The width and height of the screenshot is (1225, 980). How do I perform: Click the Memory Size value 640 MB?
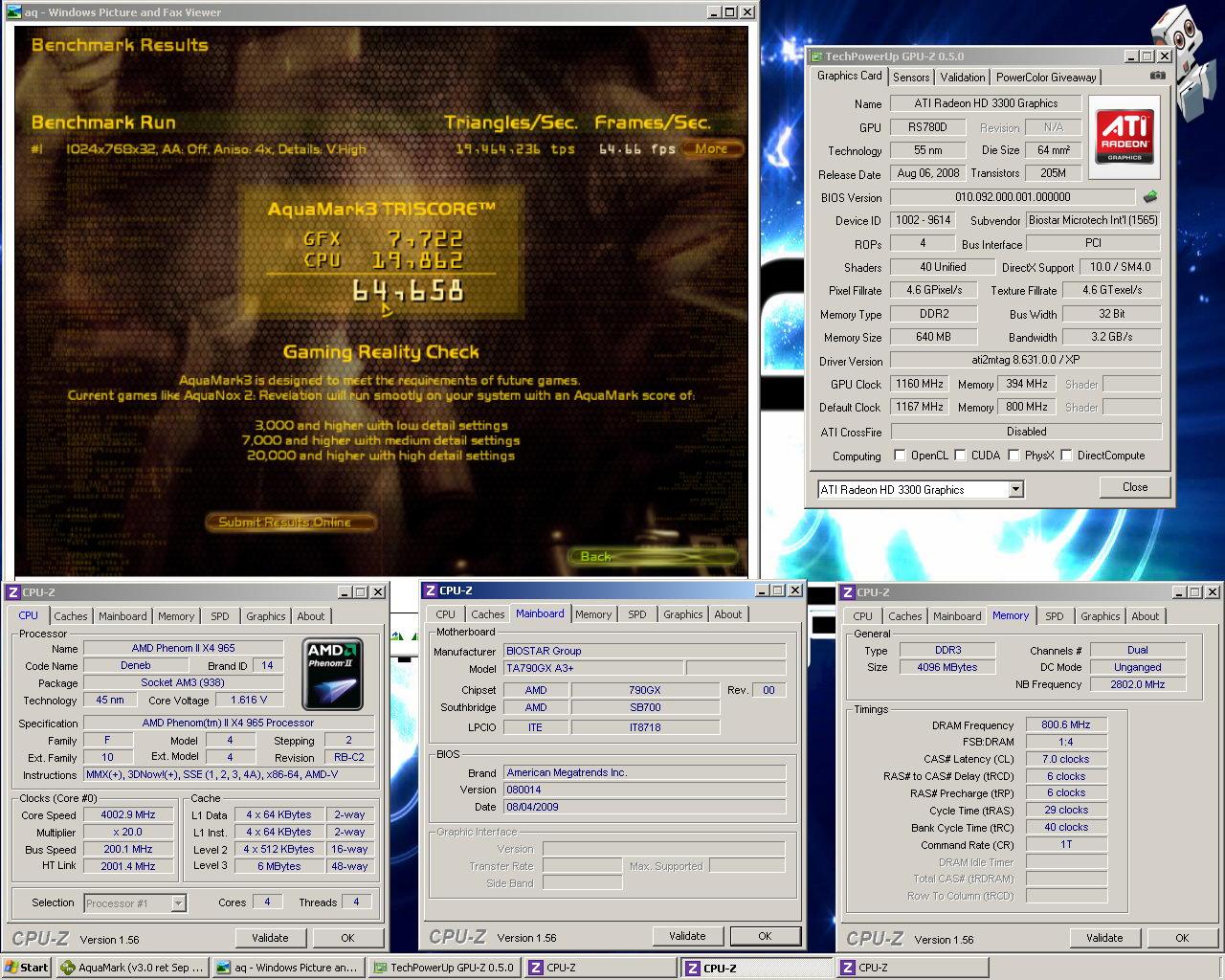click(933, 337)
